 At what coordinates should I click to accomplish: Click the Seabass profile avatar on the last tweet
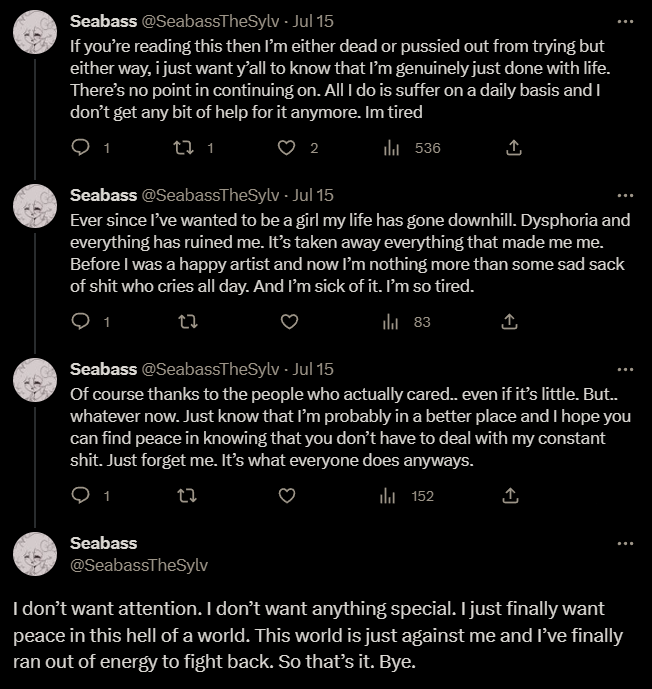click(33, 555)
